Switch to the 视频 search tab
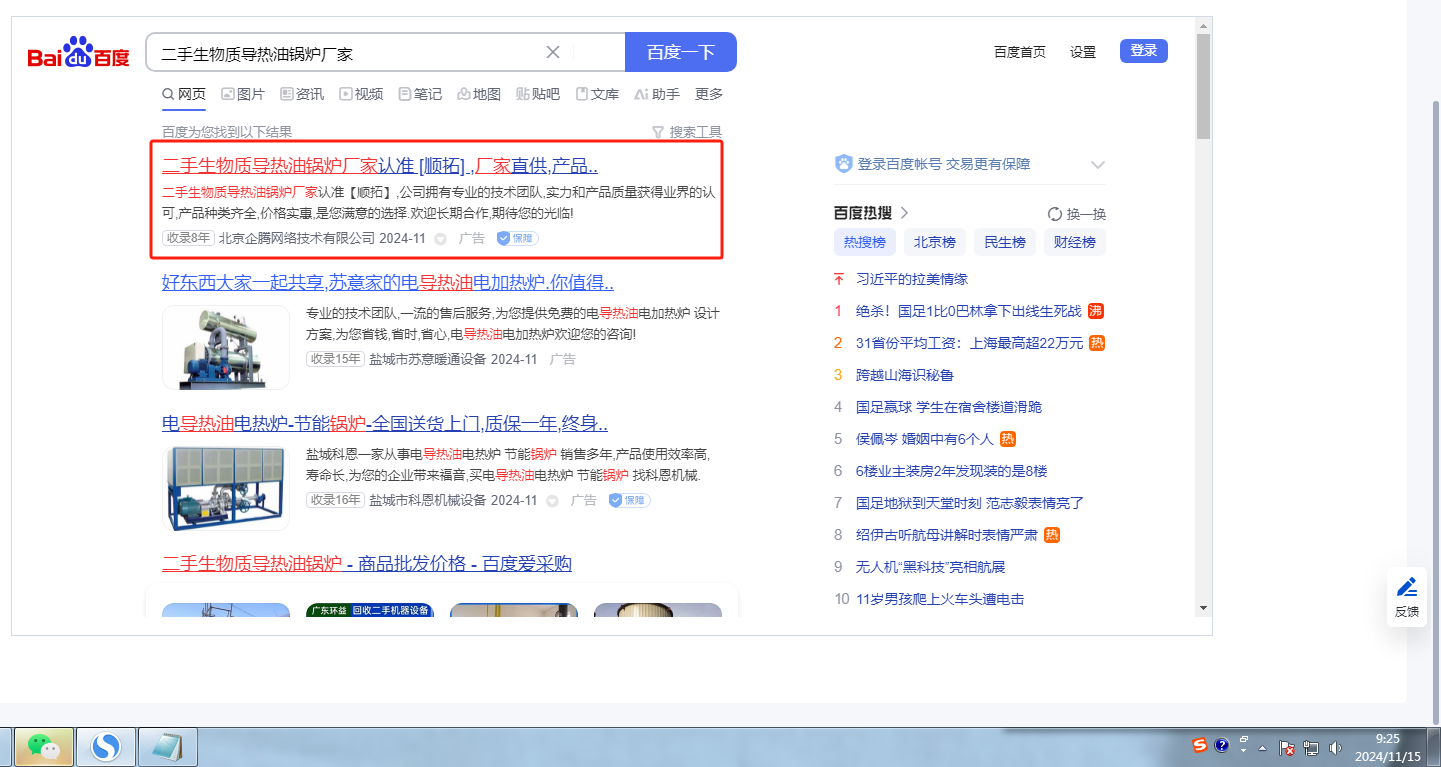This screenshot has height=767, width=1441. (361, 94)
